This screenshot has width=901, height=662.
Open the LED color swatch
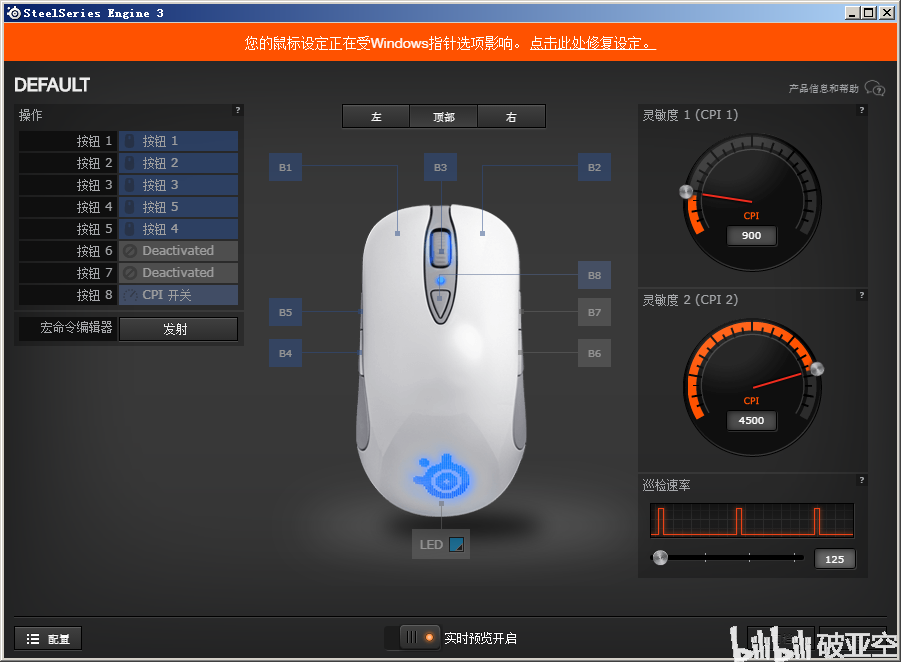(456, 544)
